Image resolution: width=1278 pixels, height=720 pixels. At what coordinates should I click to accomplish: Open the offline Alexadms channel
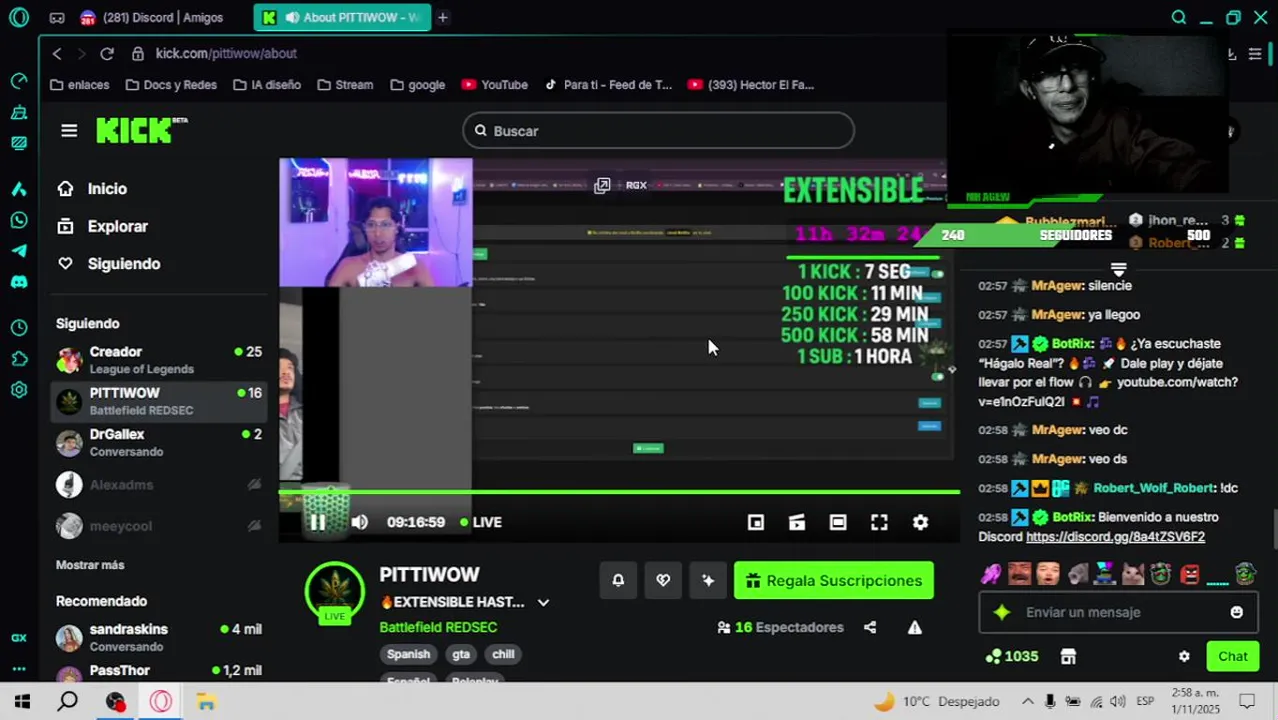158,485
